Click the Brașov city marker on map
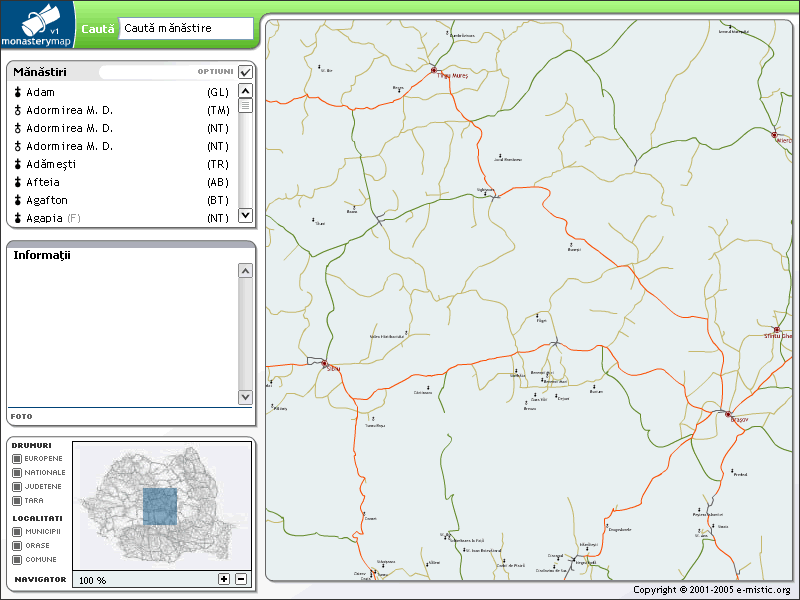 click(728, 414)
